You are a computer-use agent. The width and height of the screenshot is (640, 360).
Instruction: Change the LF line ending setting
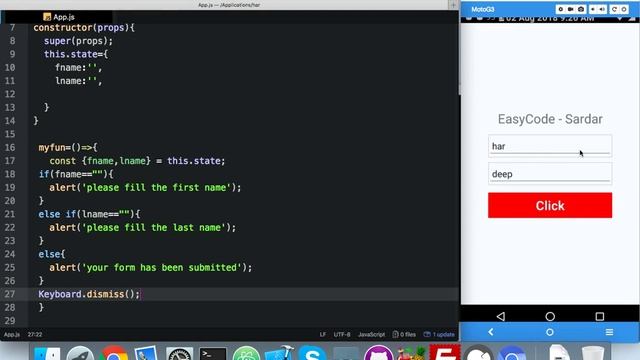coord(322,334)
